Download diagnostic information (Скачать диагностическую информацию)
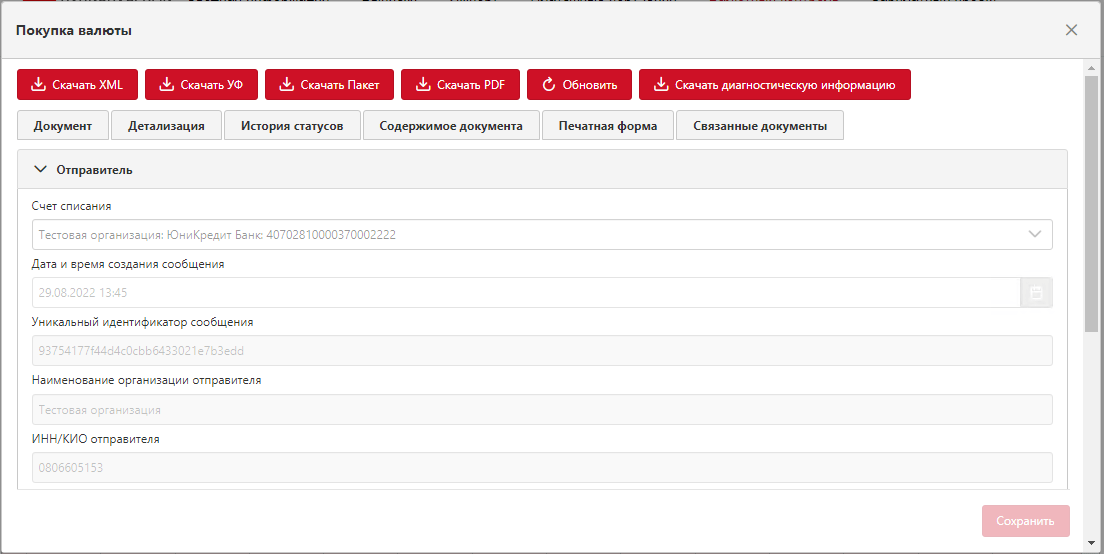 (x=774, y=85)
